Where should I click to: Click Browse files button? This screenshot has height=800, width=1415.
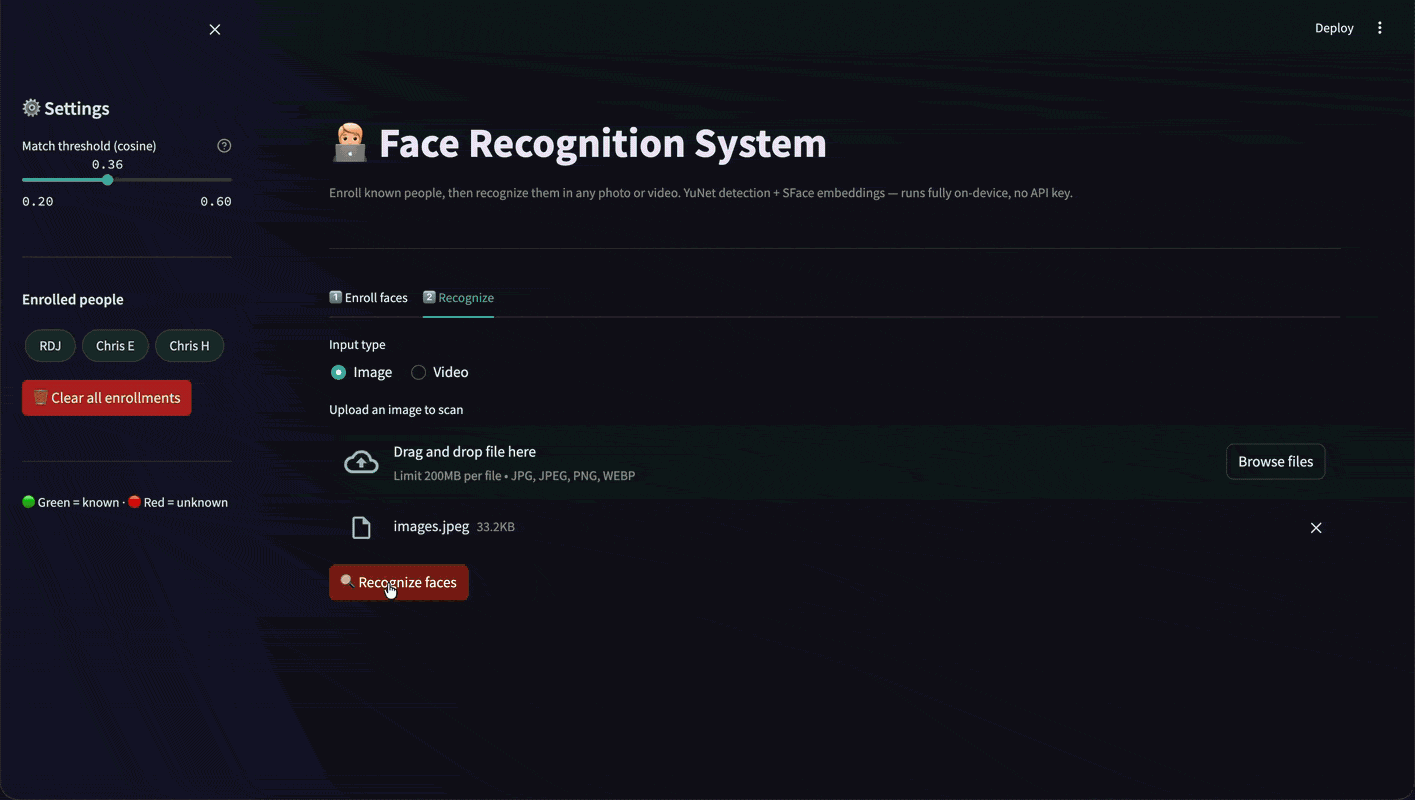[x=1275, y=462]
